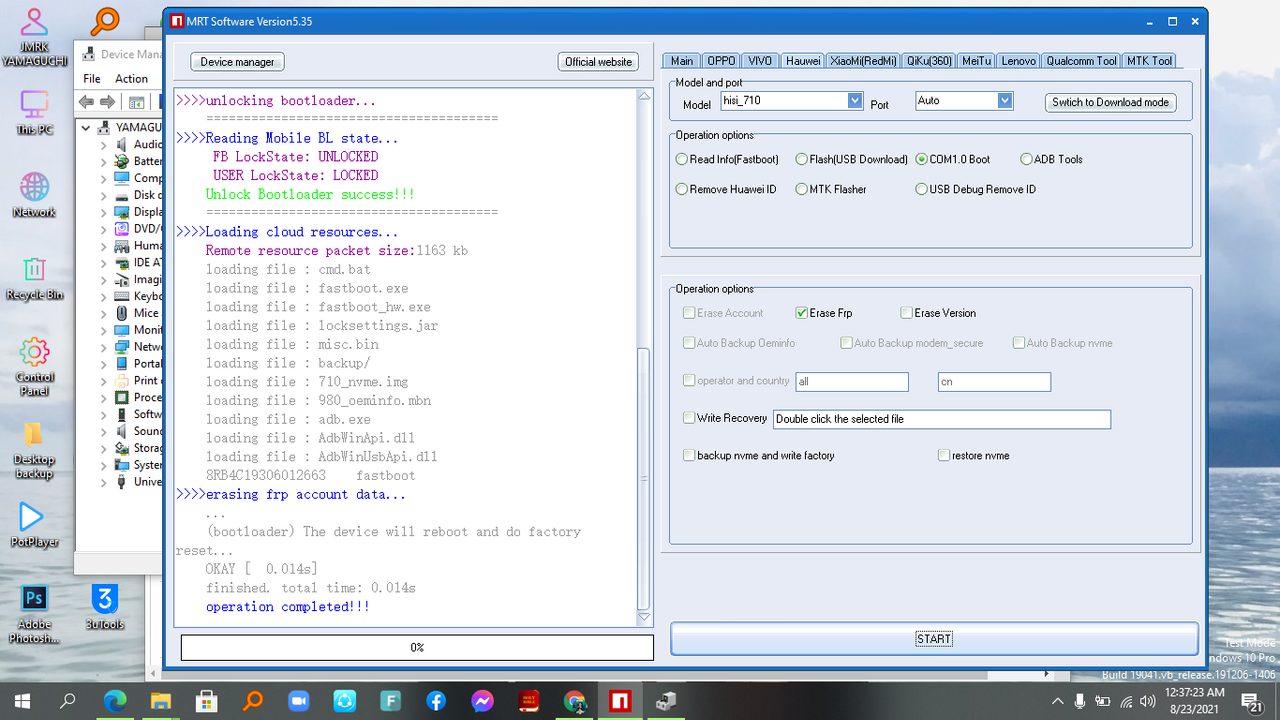Open File Explorer from the taskbar
This screenshot has width=1280, height=720.
tap(161, 701)
